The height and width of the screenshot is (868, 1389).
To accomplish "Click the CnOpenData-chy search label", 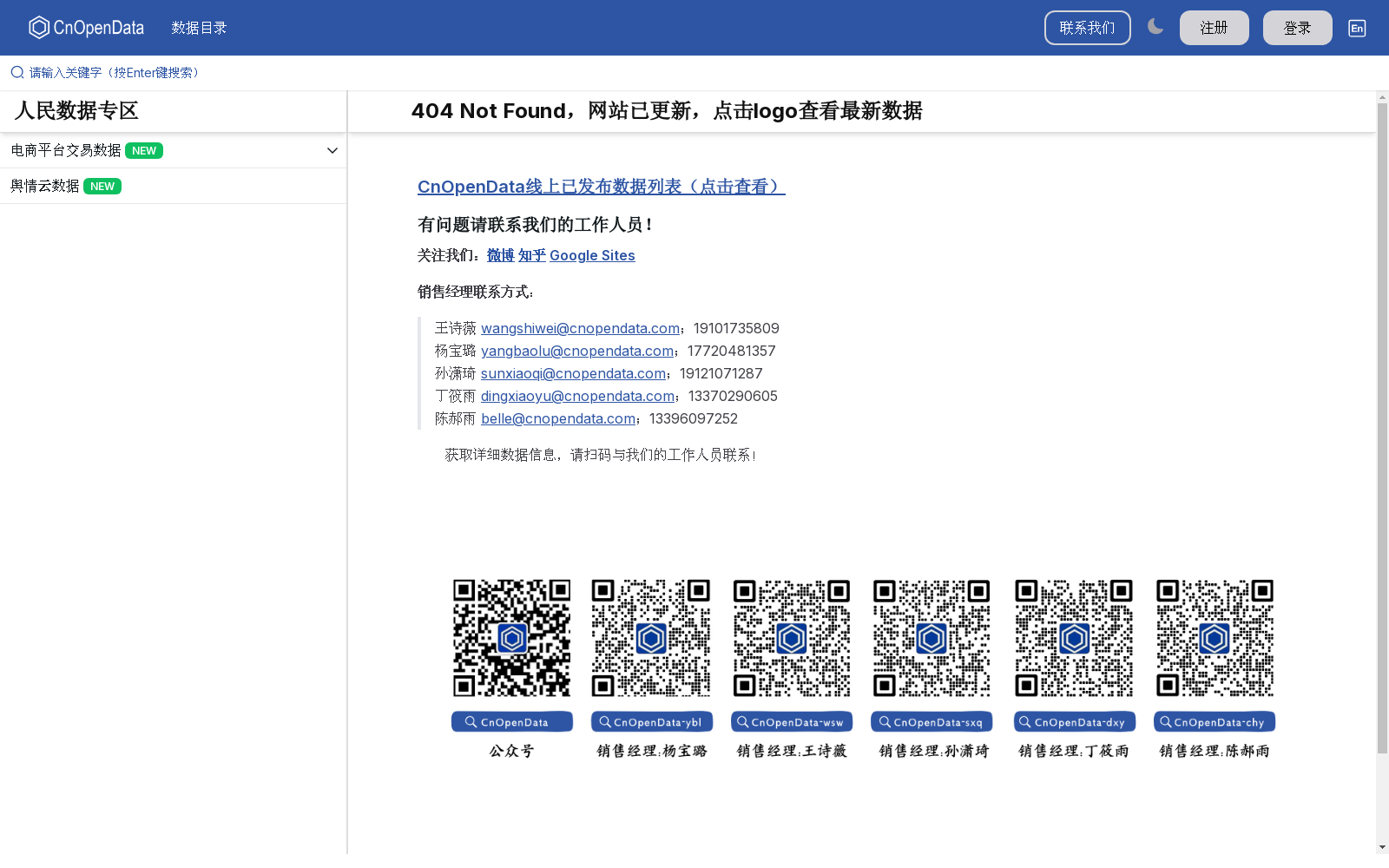I will pyautogui.click(x=1215, y=722).
